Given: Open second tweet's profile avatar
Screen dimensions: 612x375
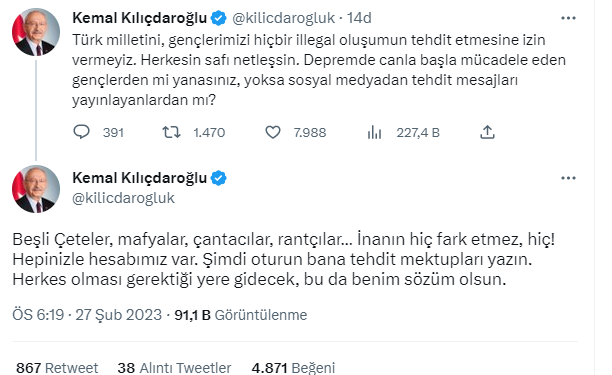Looking at the screenshot, I should (x=36, y=189).
